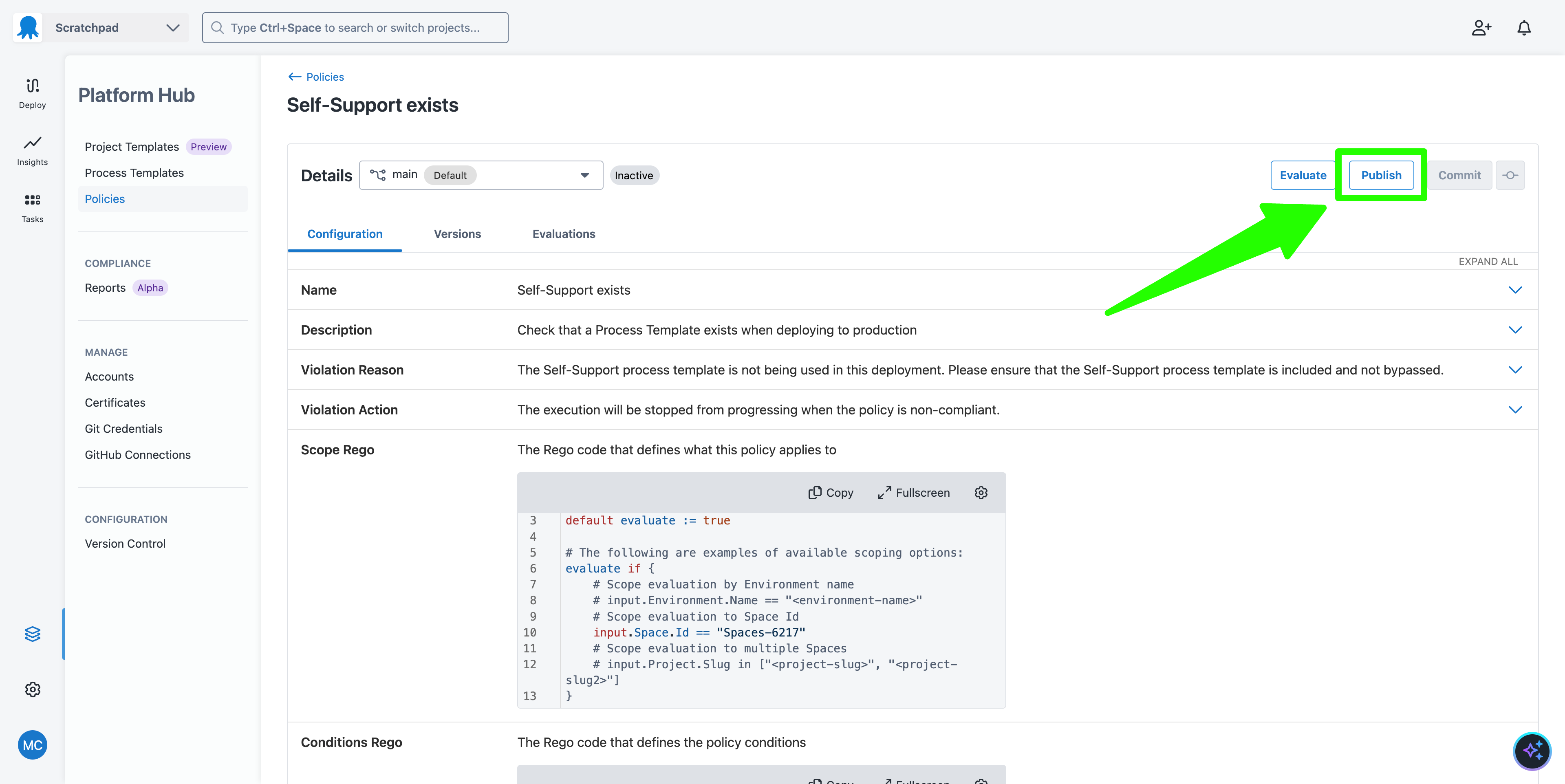
Task: Click the Scope Rego label
Action: (337, 450)
